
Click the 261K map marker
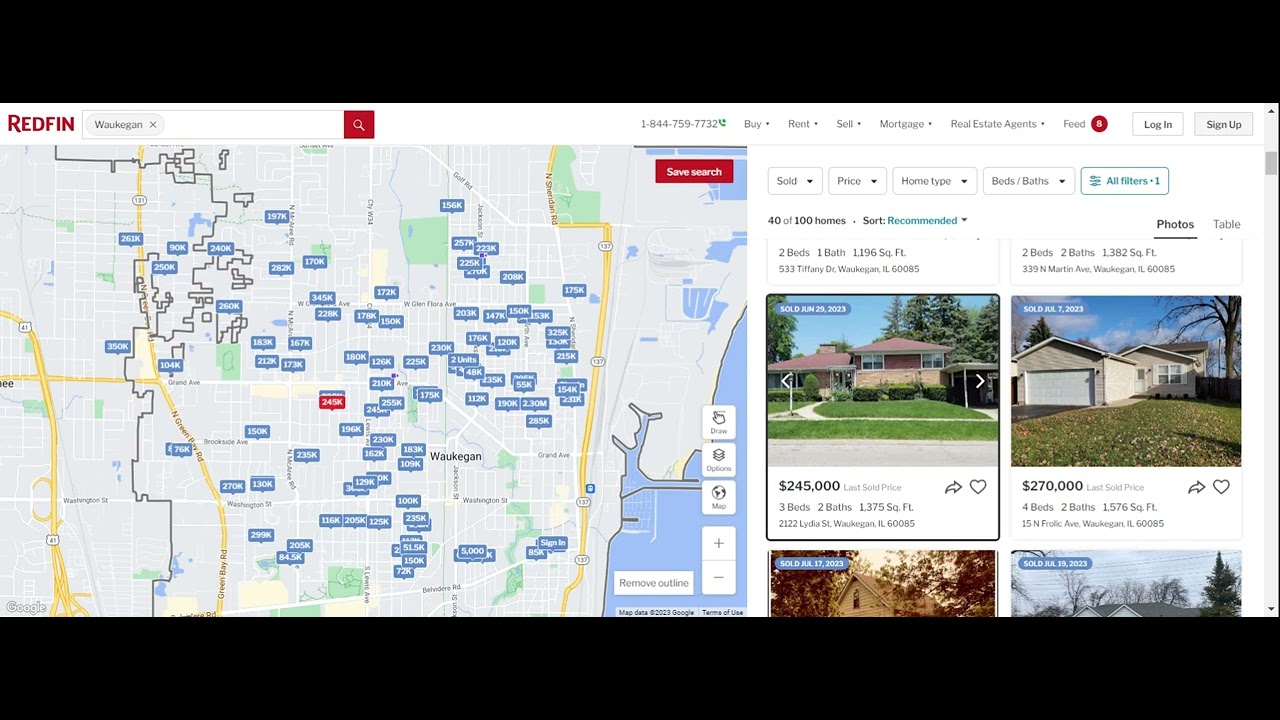pyautogui.click(x=130, y=239)
